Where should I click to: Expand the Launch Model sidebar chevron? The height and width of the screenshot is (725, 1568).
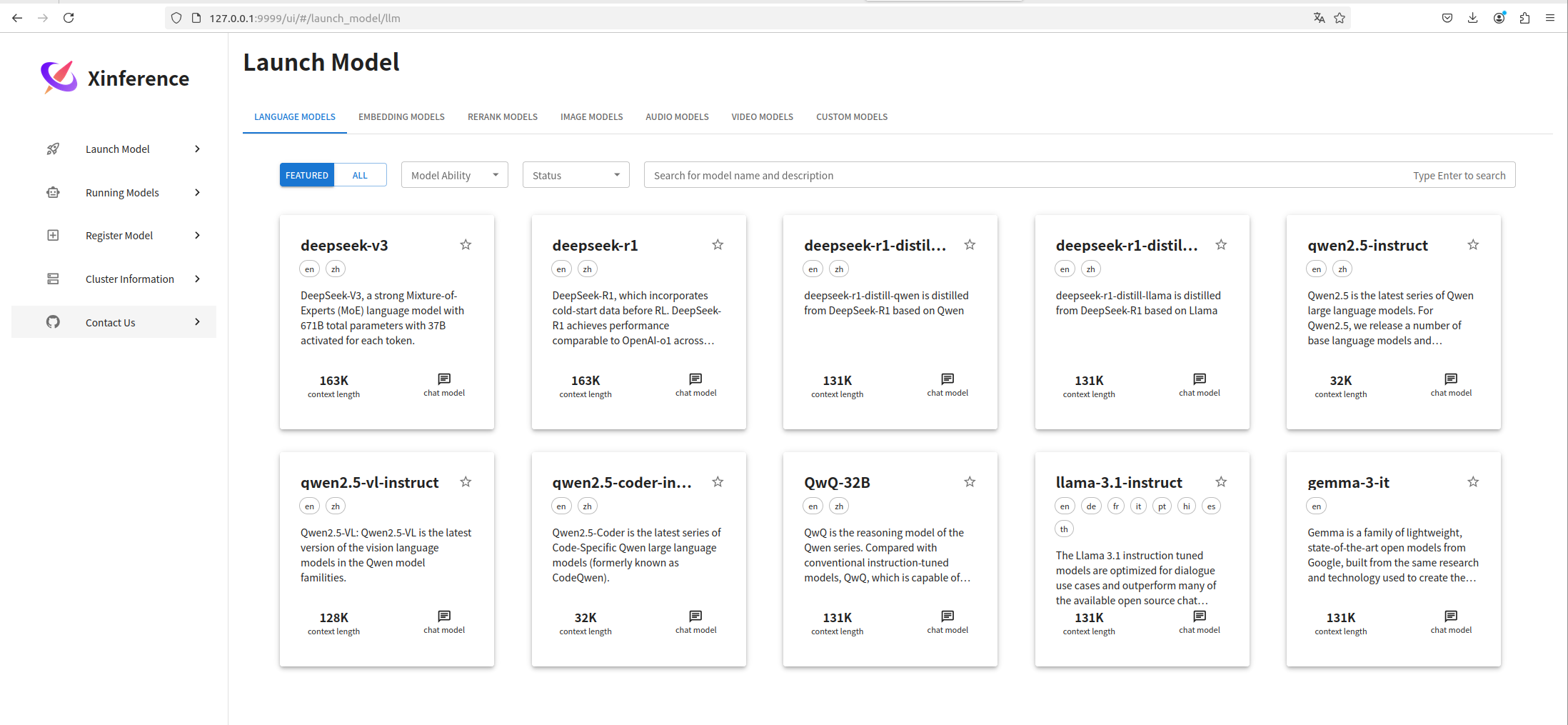coord(198,149)
